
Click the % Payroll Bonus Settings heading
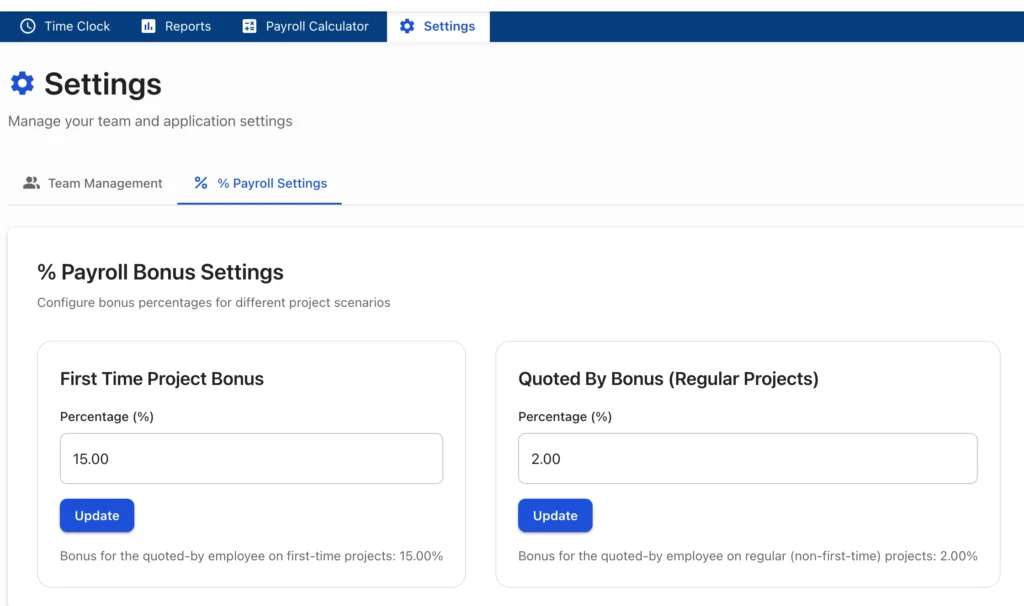[x=160, y=272]
